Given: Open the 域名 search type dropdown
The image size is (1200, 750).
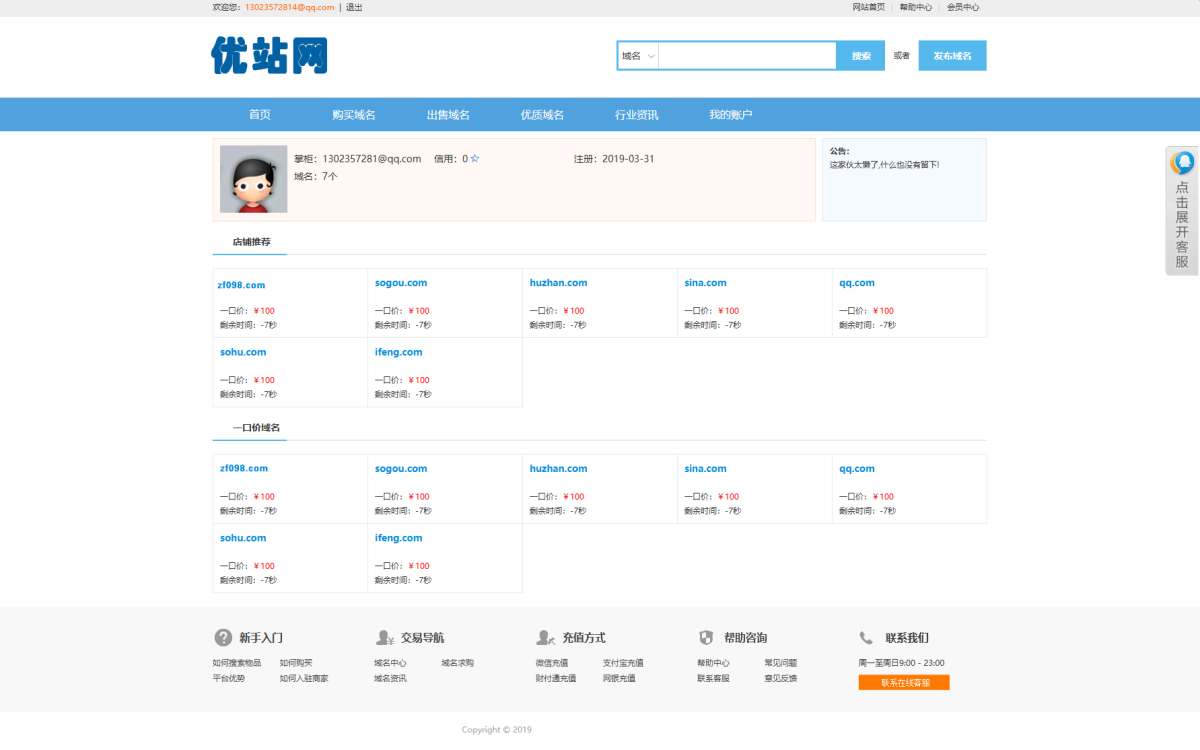Looking at the screenshot, I should (638, 56).
